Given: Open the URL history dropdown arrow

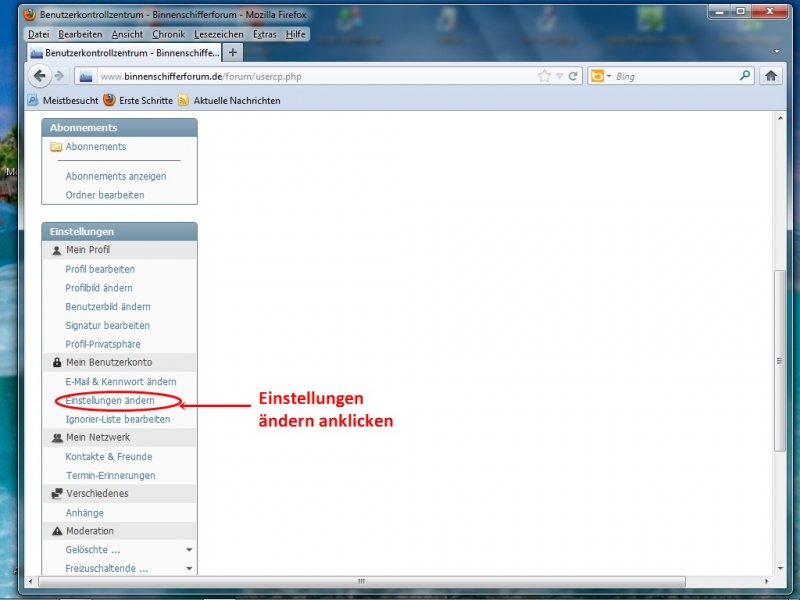Looking at the screenshot, I should [559, 76].
